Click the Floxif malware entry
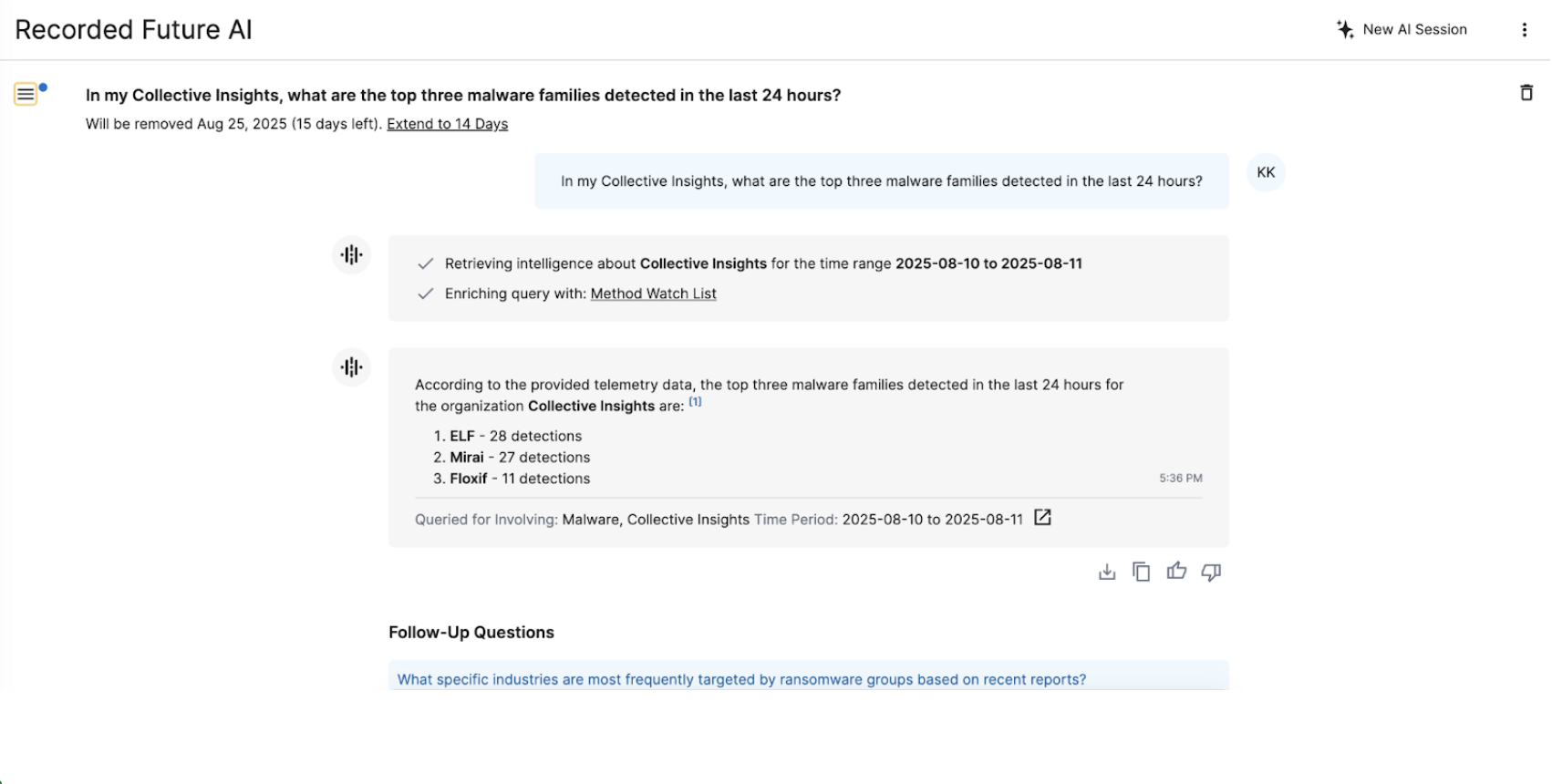 click(x=469, y=479)
